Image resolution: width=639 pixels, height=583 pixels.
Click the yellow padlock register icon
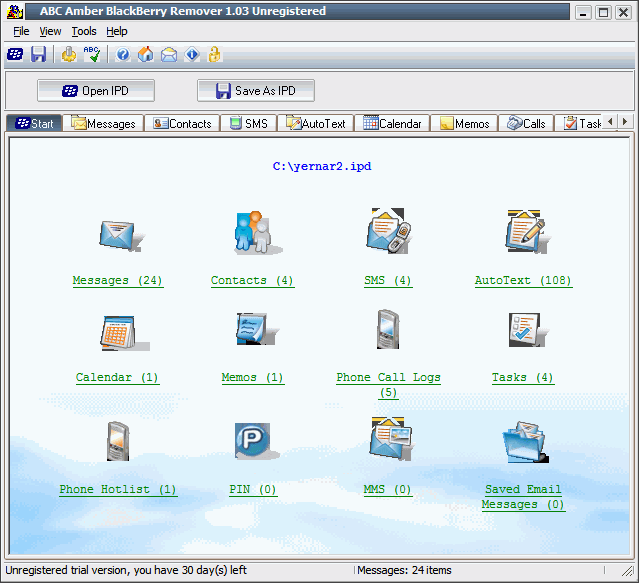(214, 54)
